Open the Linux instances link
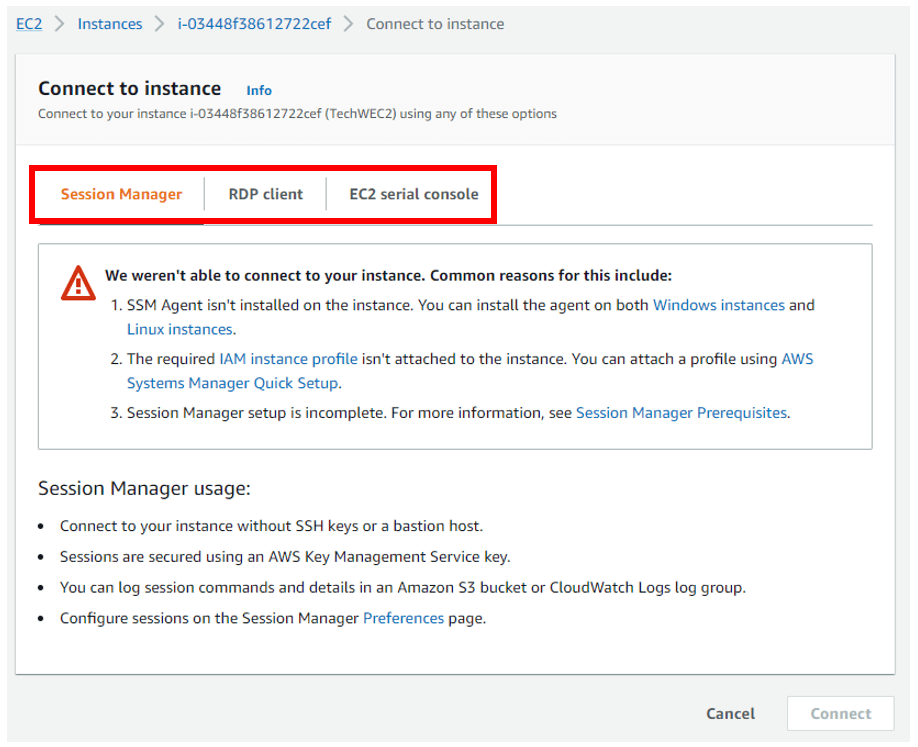Screen dimensions: 918x747 (x=179, y=329)
